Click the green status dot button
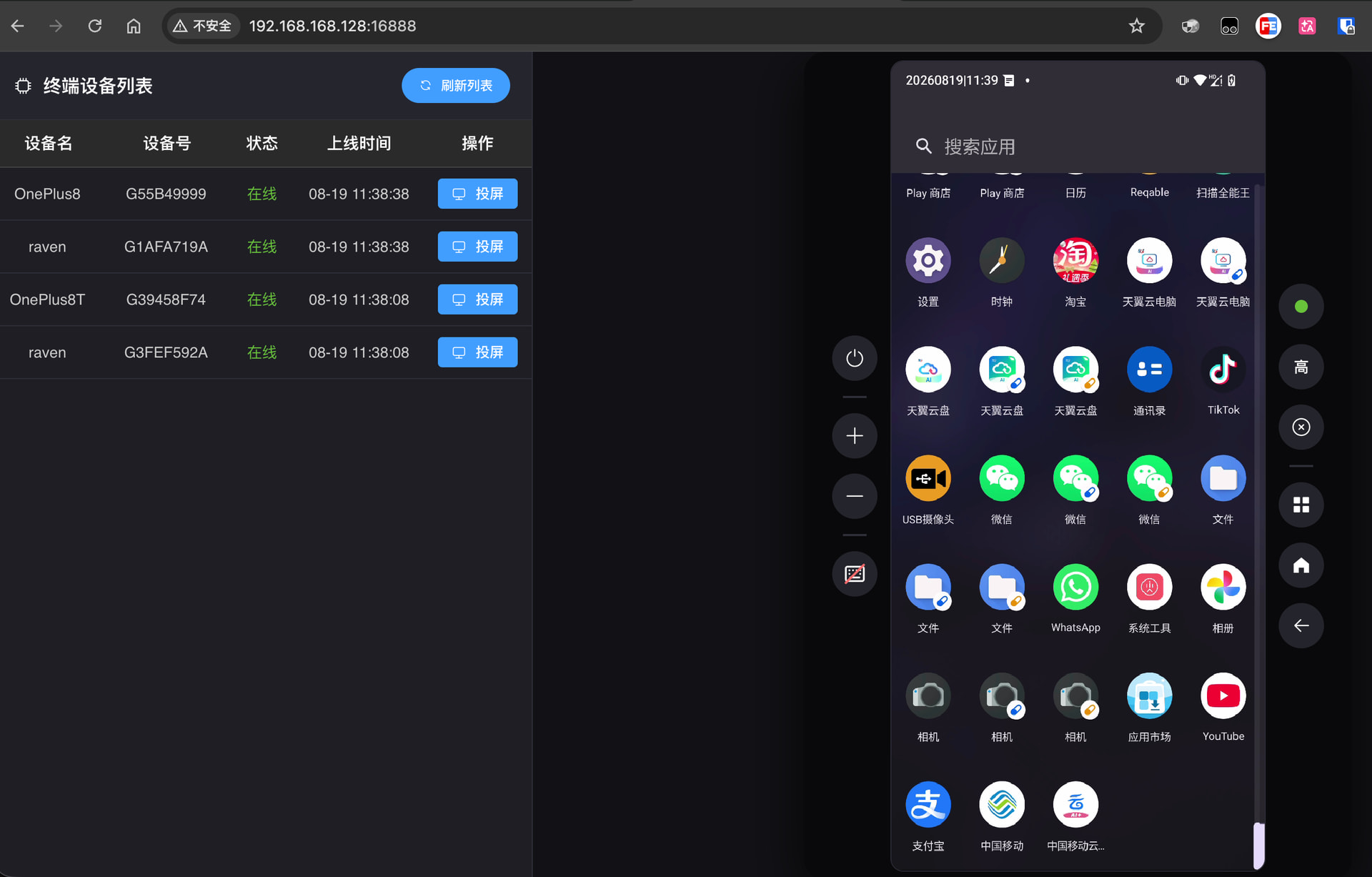 (1301, 307)
